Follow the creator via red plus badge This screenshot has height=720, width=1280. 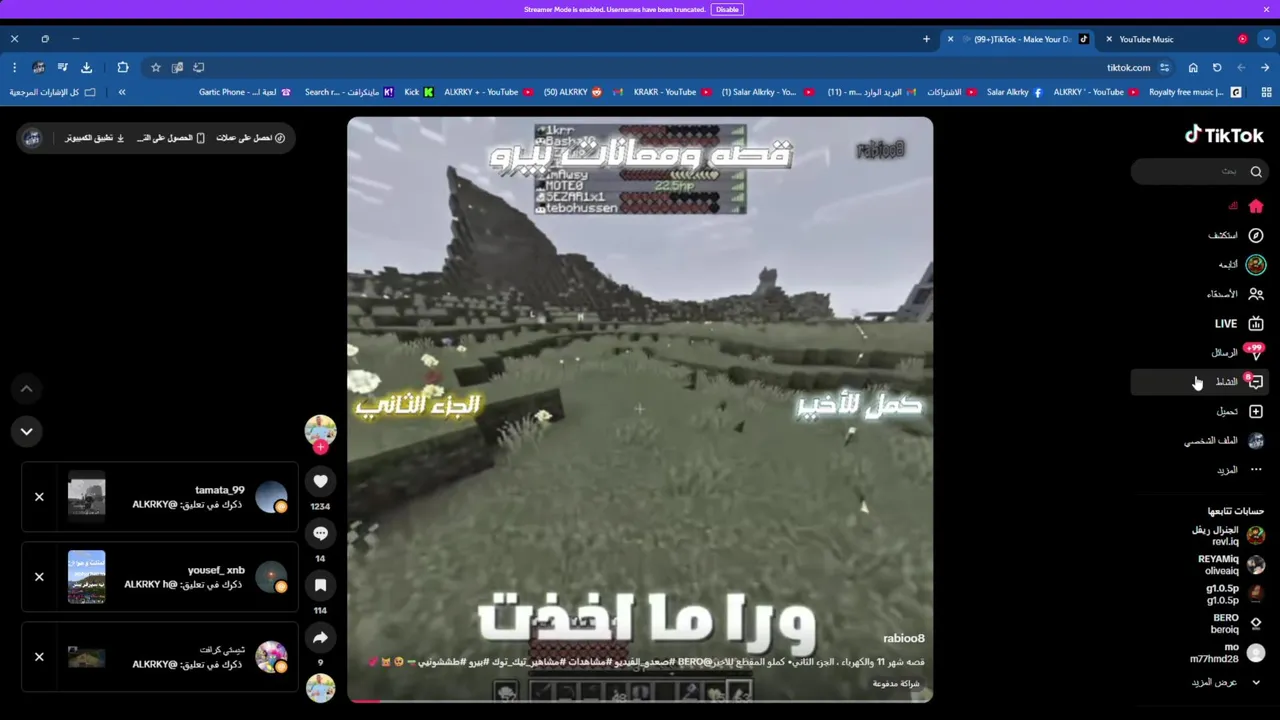click(320, 447)
